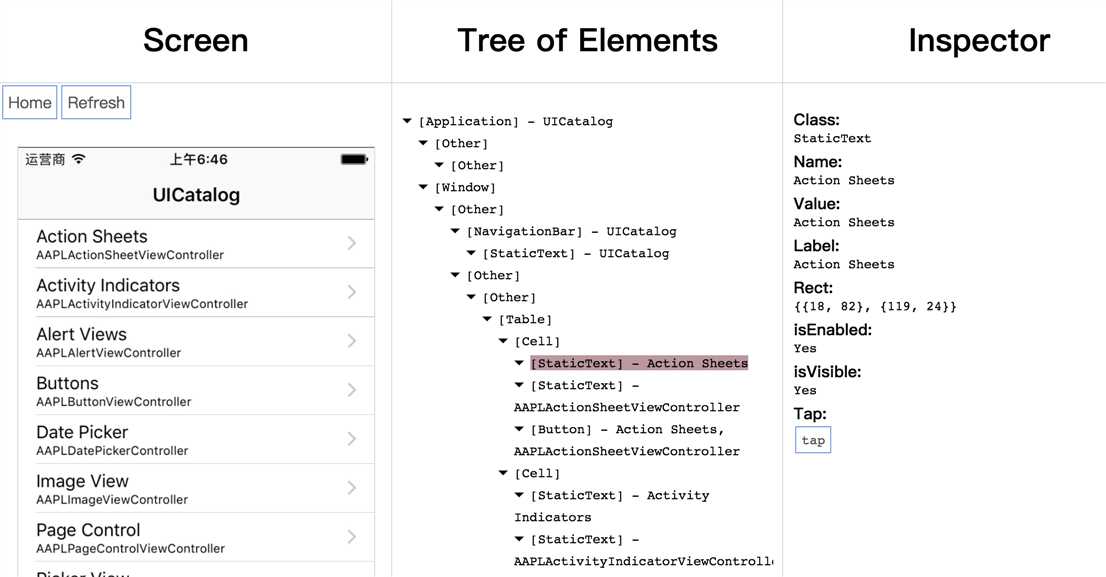Click chevron on Action Sheets row
This screenshot has height=577, width=1106.
click(x=352, y=243)
